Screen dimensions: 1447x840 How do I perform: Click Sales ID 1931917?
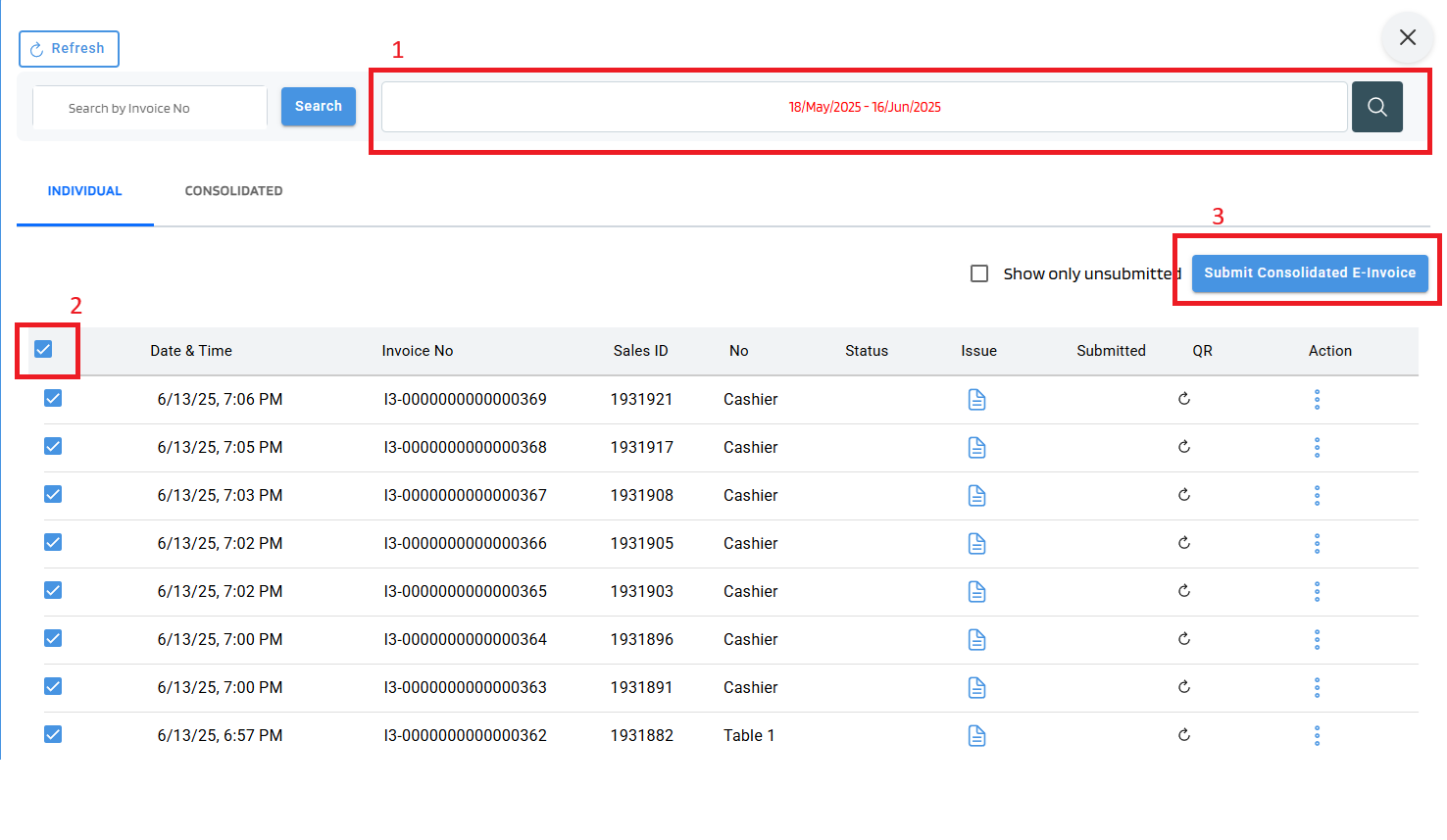(642, 447)
